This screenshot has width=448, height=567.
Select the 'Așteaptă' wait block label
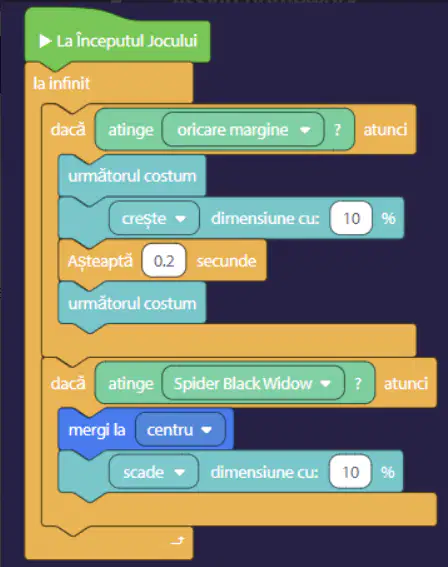pyautogui.click(x=100, y=261)
